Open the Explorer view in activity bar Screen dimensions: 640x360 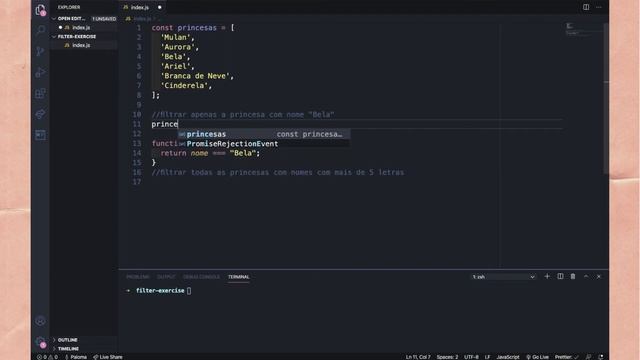pyautogui.click(x=40, y=10)
